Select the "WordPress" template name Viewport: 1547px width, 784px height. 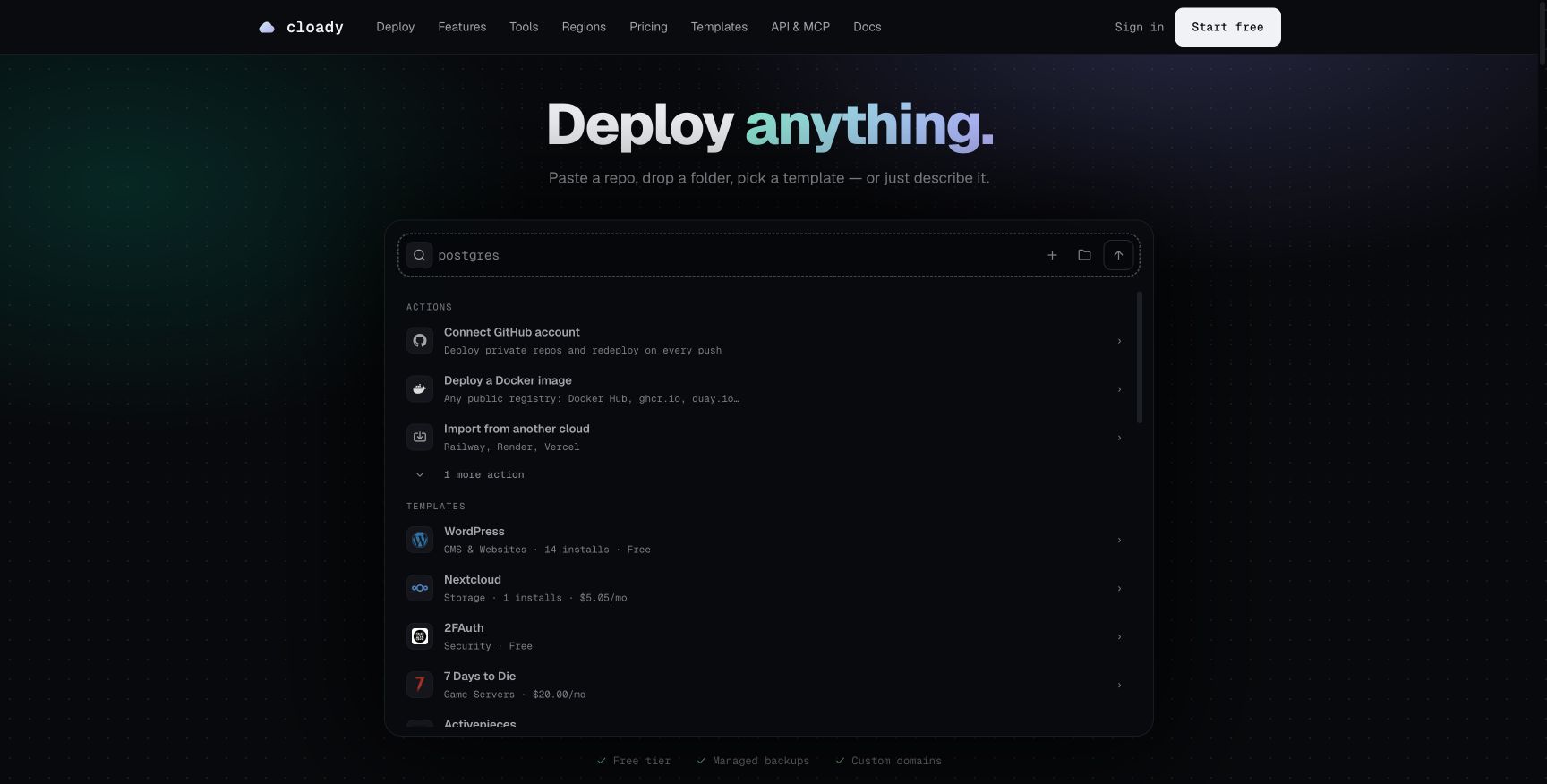click(x=474, y=532)
